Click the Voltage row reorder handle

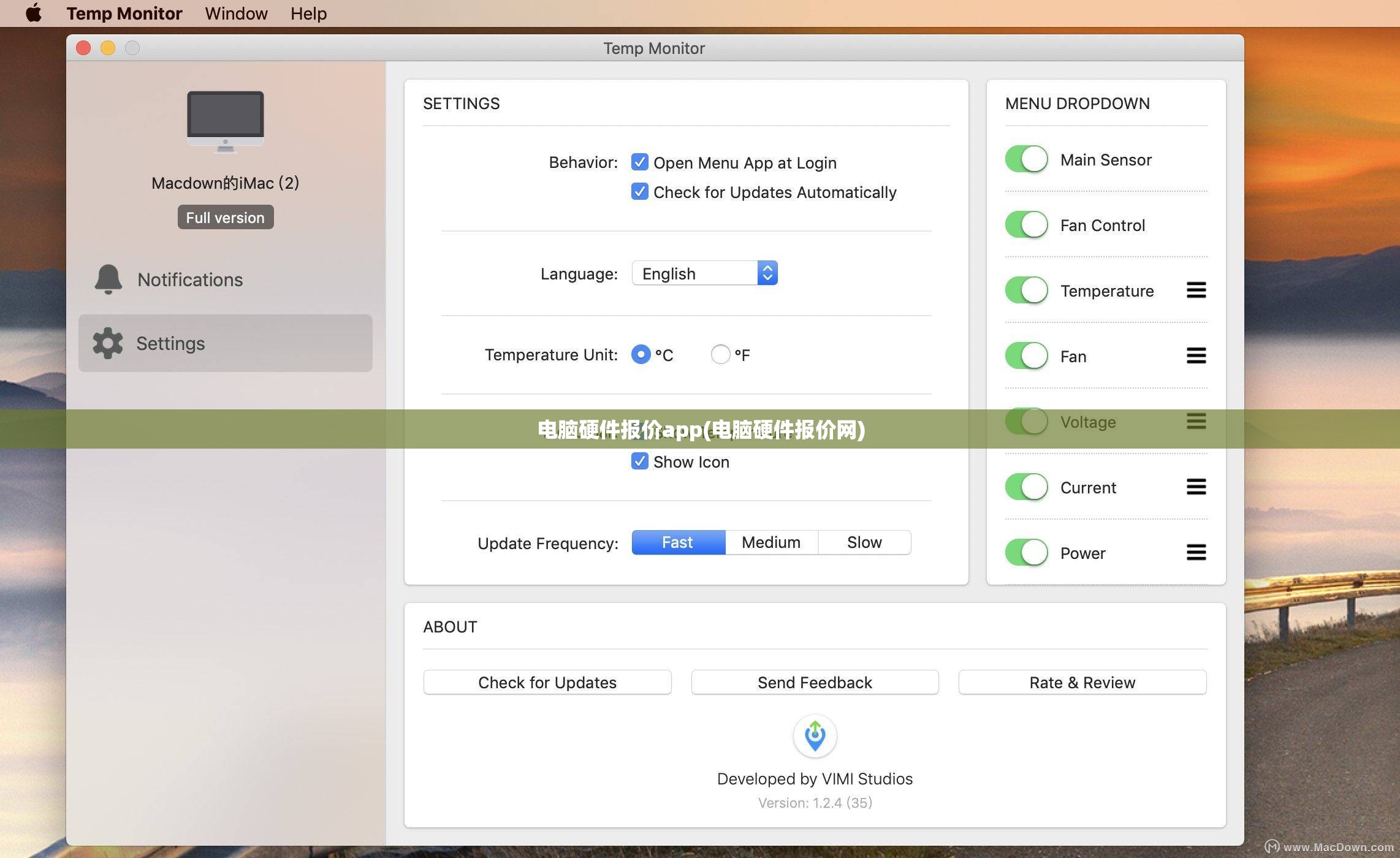pyautogui.click(x=1196, y=421)
